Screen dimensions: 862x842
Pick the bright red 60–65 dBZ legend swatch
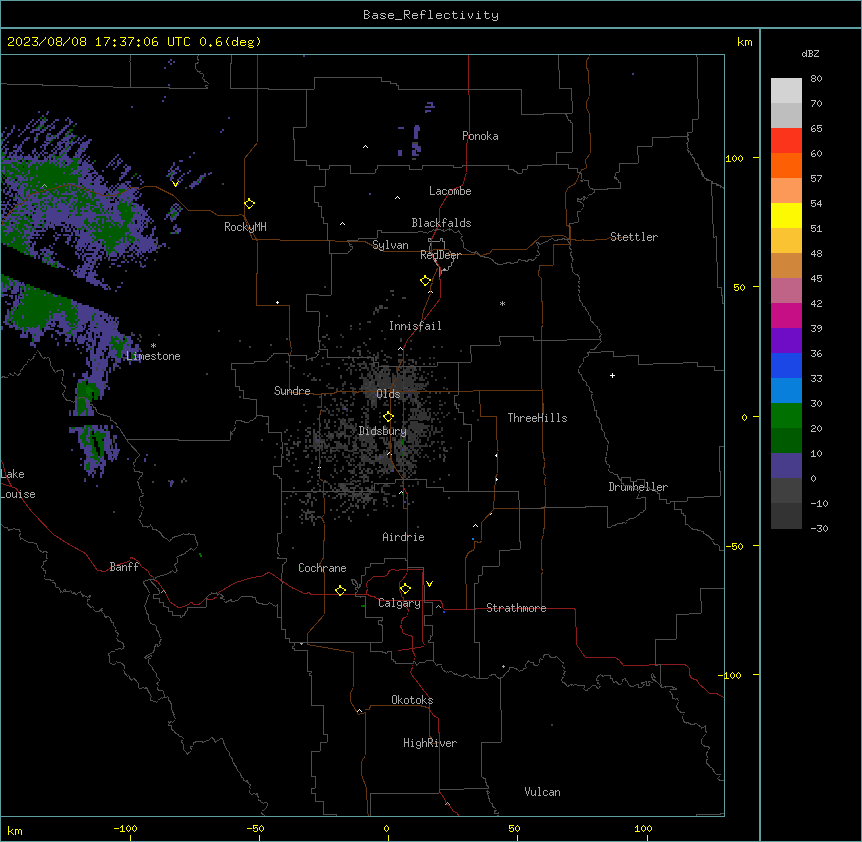coord(786,140)
